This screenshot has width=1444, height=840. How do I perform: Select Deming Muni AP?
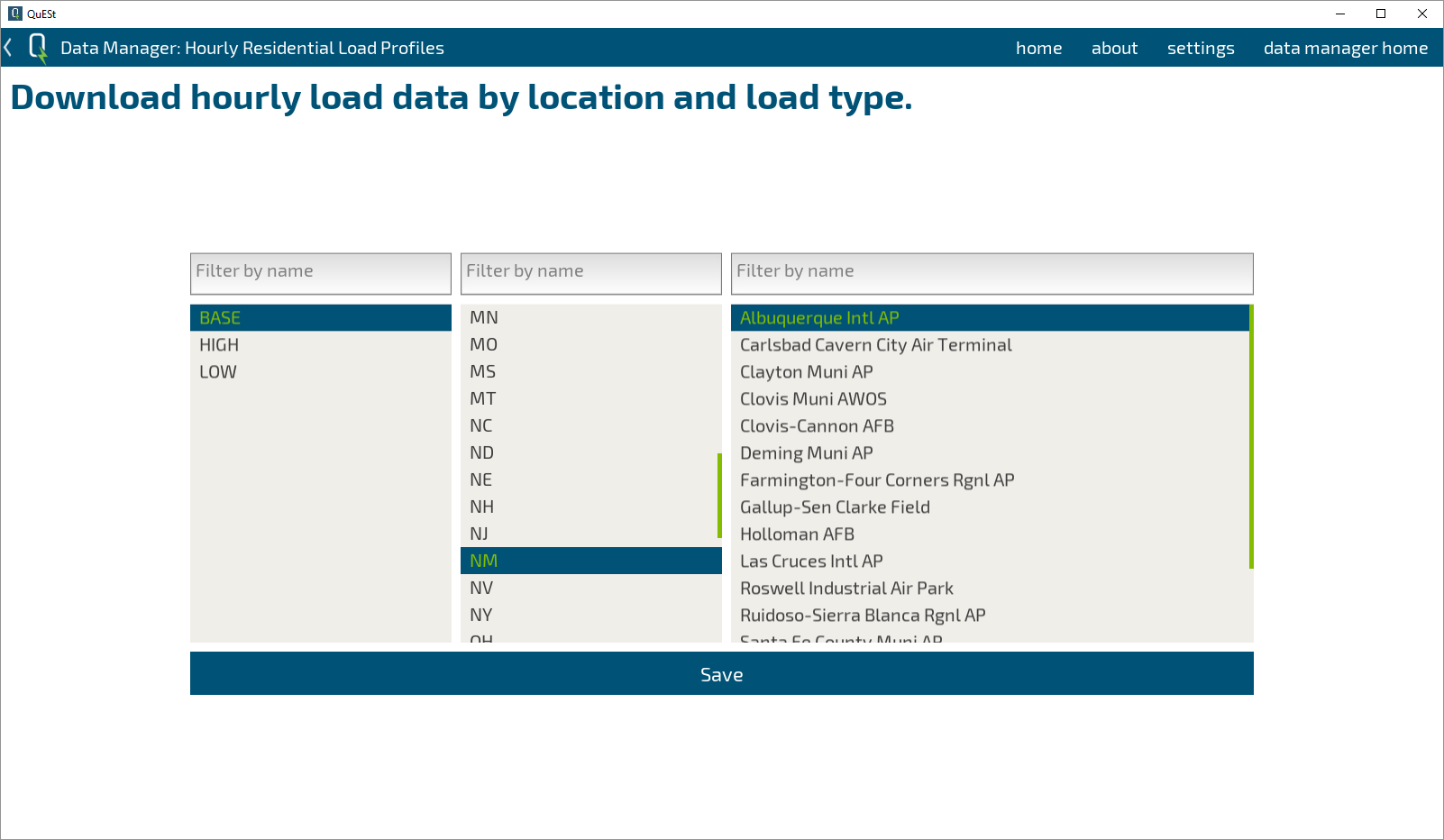point(990,452)
